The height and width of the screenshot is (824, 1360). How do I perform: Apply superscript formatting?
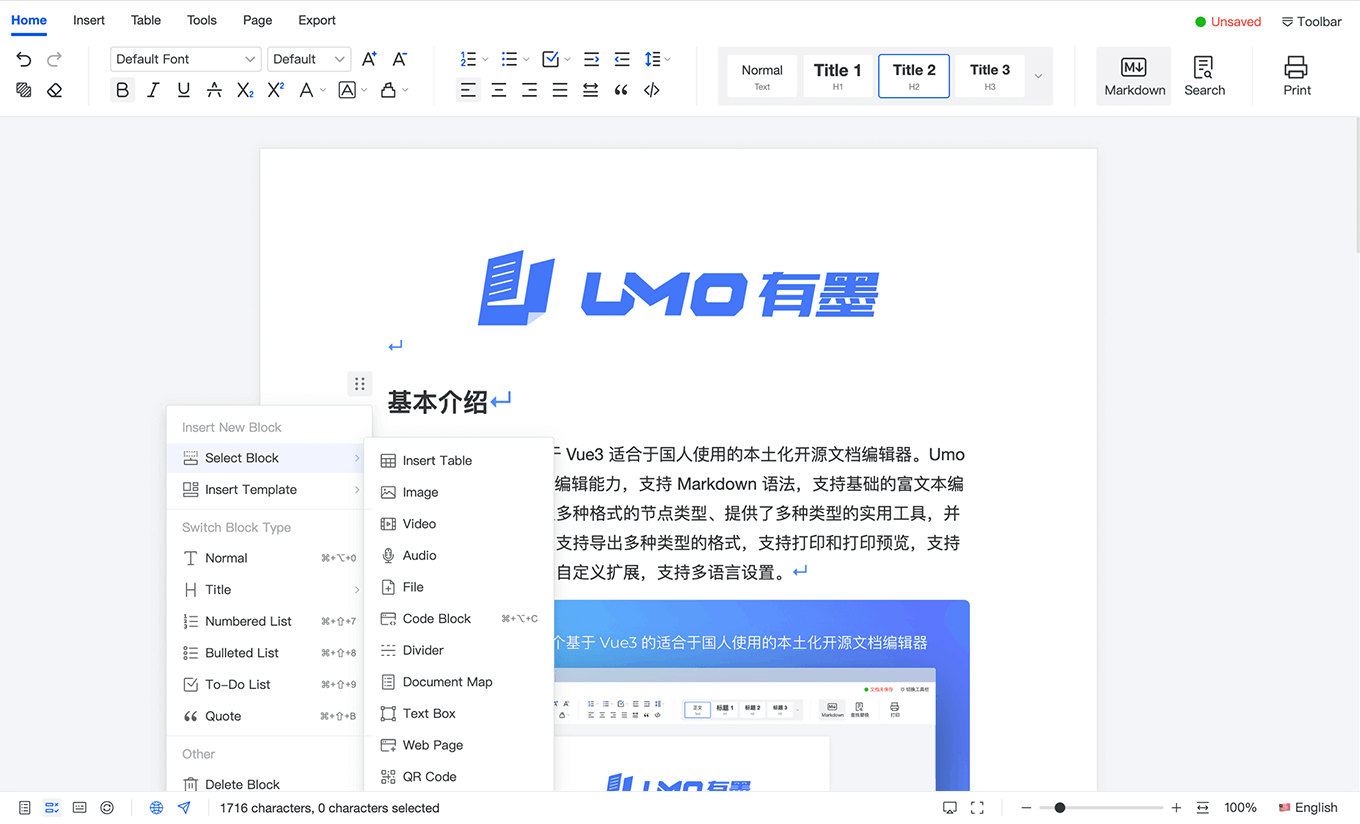(276, 90)
